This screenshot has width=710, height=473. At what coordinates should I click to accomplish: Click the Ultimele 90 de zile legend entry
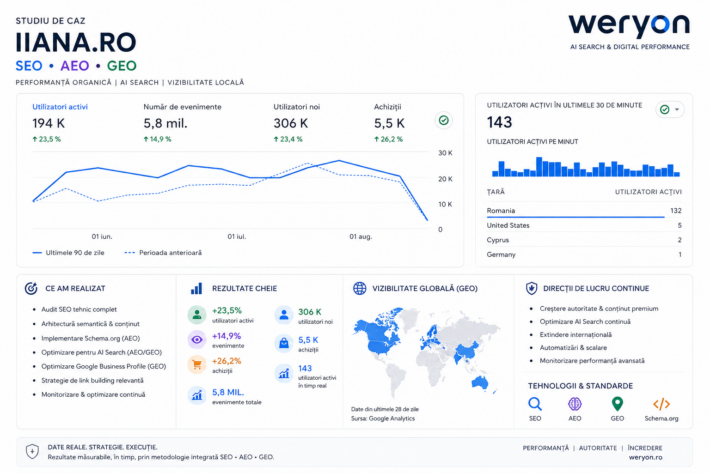click(x=68, y=253)
